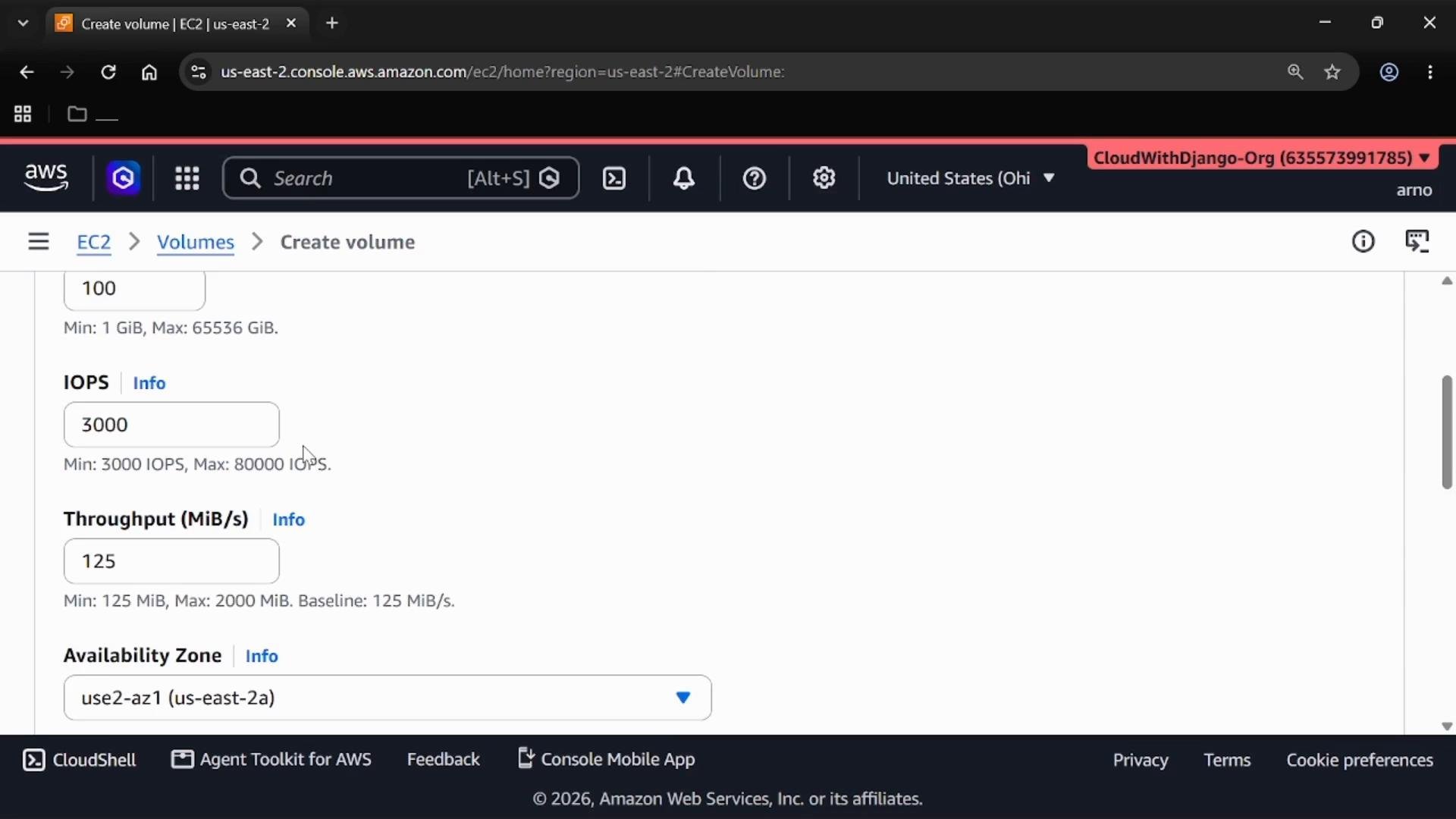The width and height of the screenshot is (1456, 819).
Task: Open the browser profile icon
Action: (x=1389, y=72)
